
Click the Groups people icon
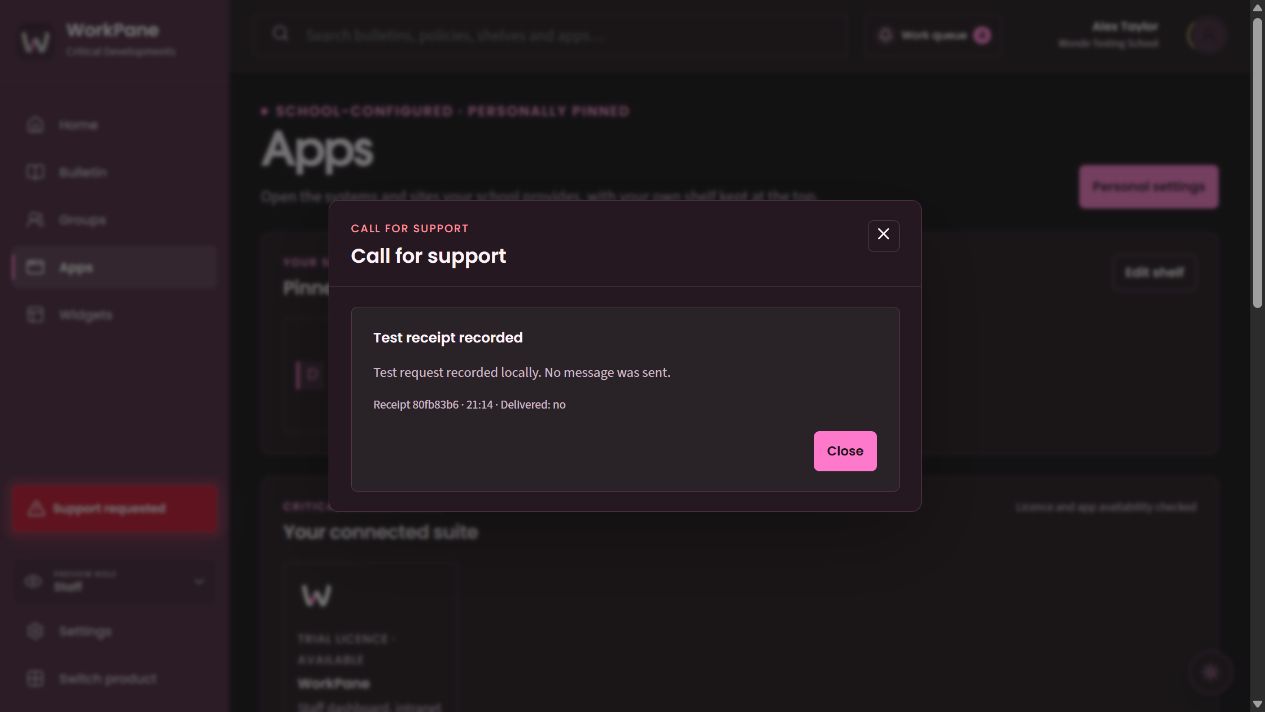[x=36, y=219]
